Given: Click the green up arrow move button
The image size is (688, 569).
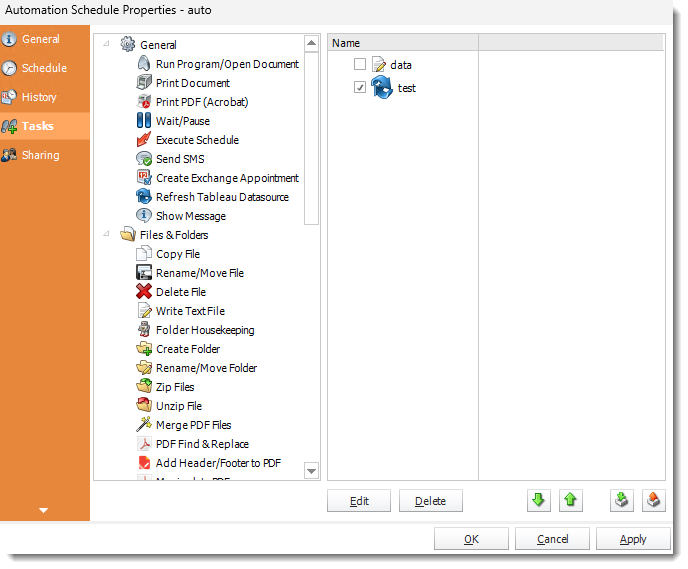Looking at the screenshot, I should point(571,500).
